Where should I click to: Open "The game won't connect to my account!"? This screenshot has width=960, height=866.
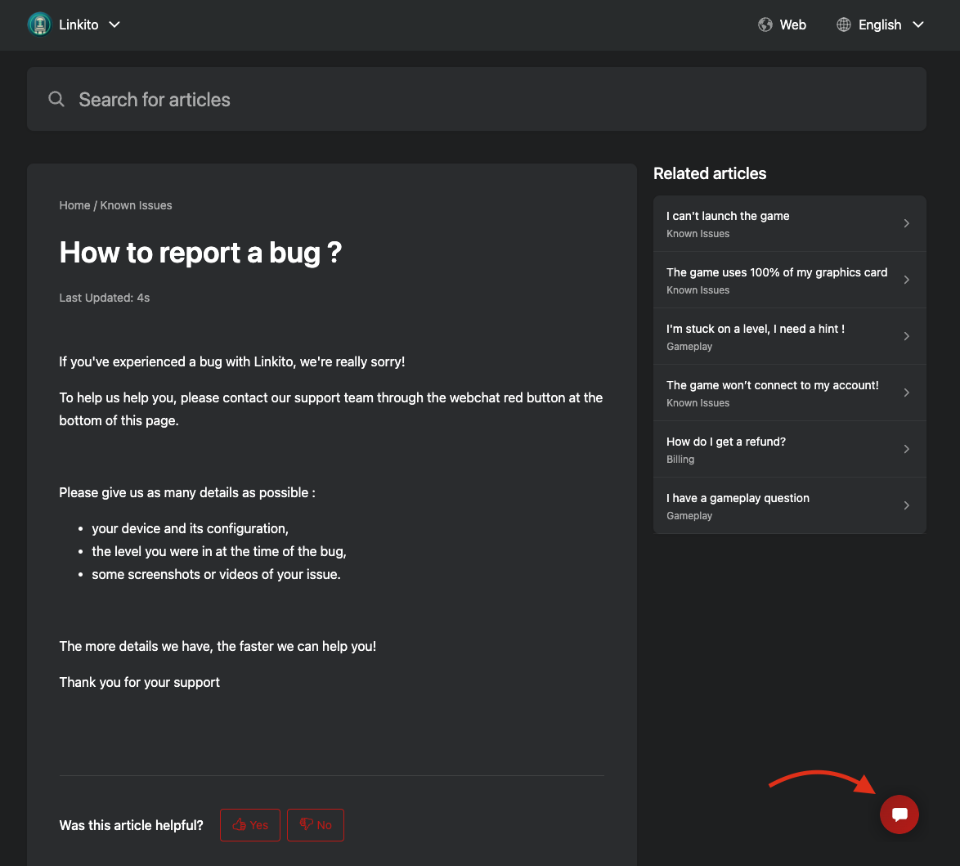click(x=789, y=393)
